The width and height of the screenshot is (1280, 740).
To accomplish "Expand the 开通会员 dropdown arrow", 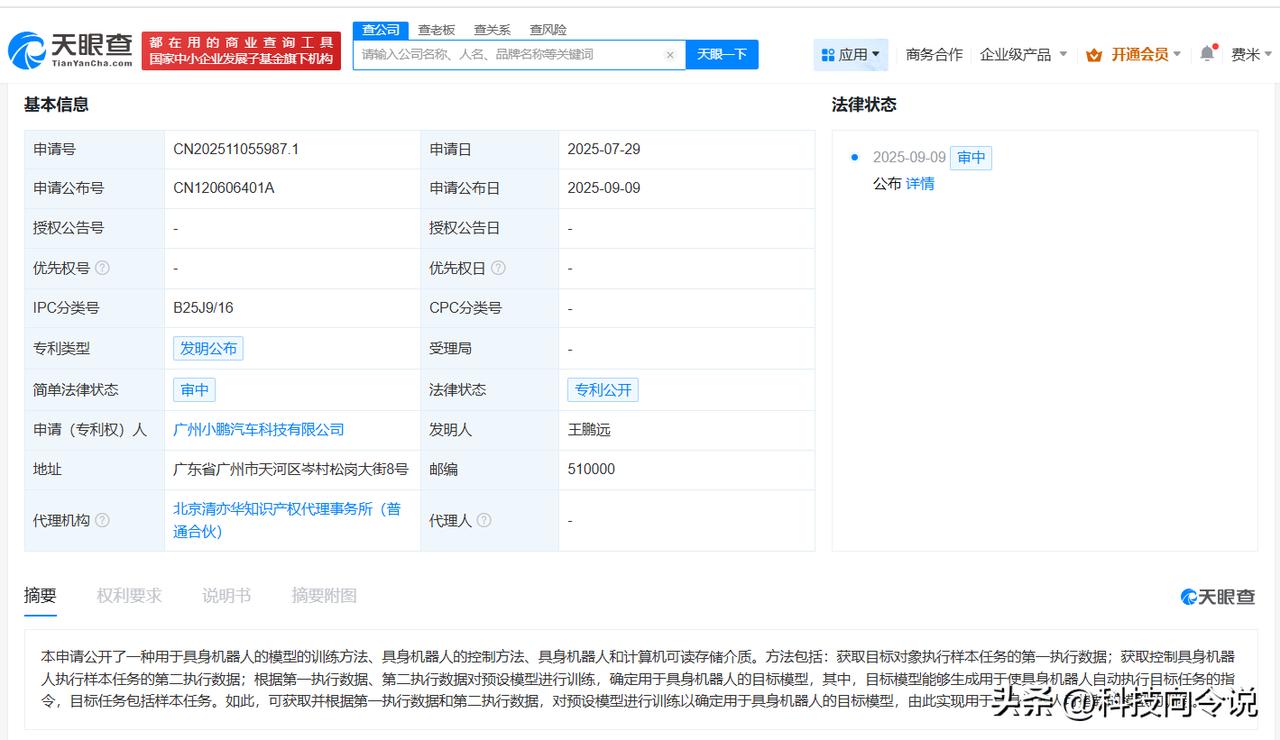I will coord(1177,54).
